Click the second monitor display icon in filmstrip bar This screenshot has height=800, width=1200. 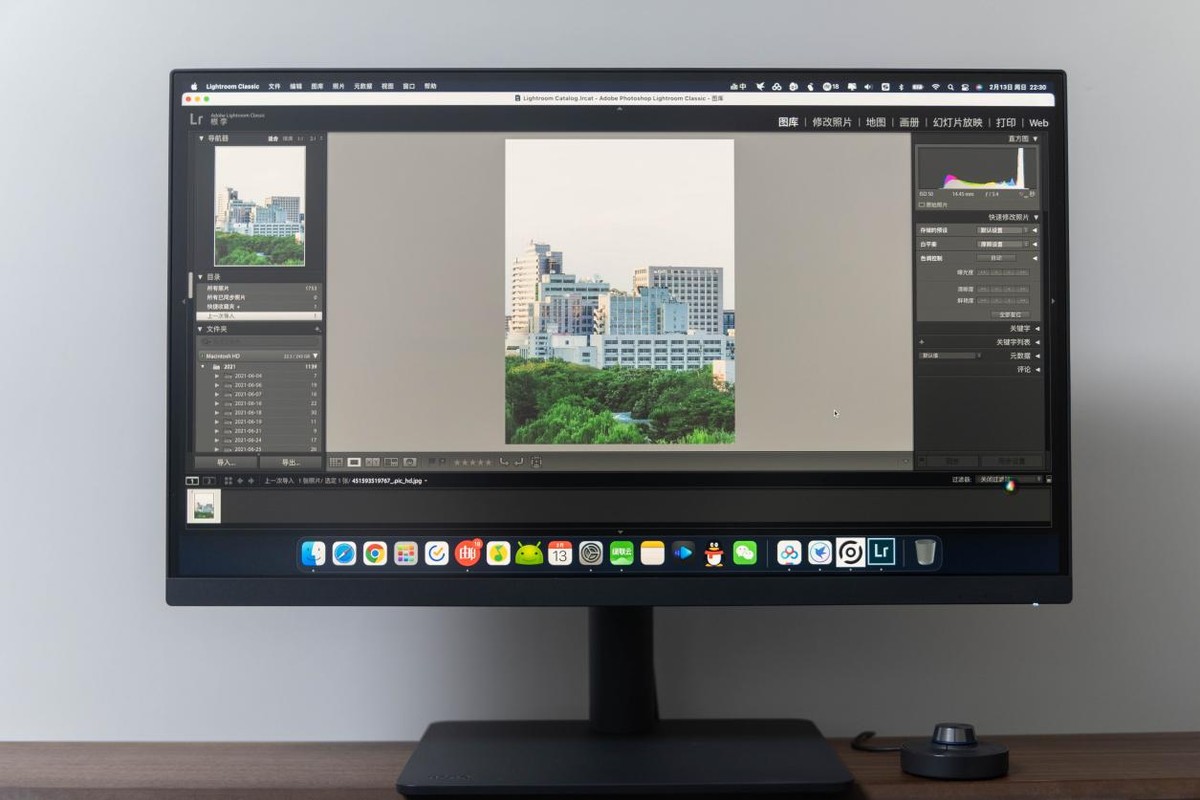[x=208, y=481]
